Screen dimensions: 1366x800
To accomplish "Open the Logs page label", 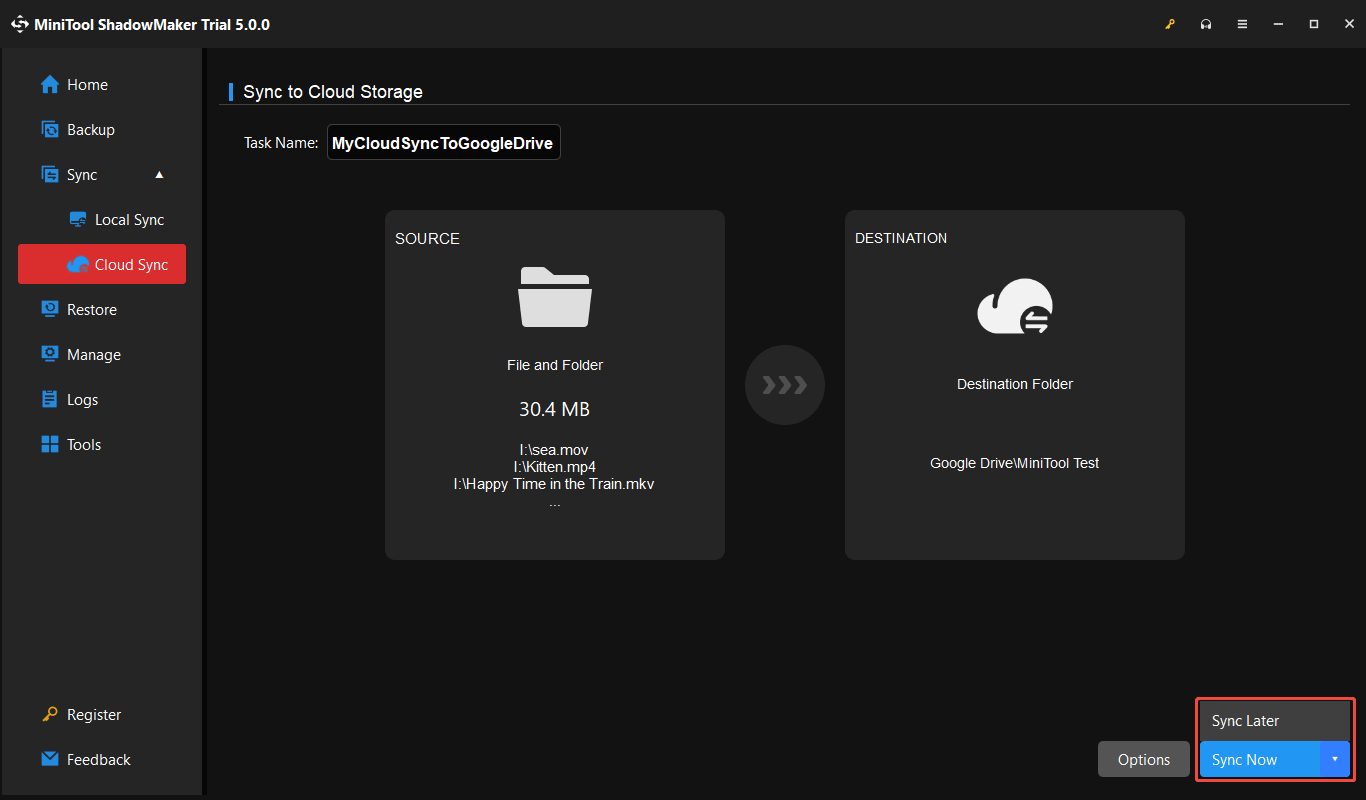I will pyautogui.click(x=82, y=400).
